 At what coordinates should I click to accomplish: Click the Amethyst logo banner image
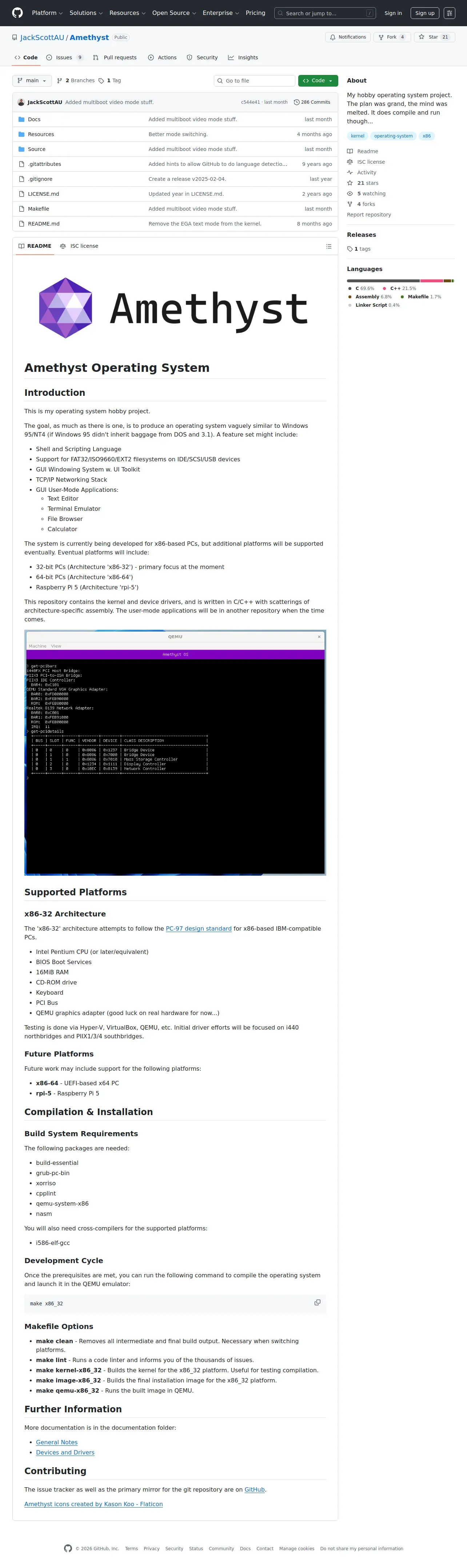point(175,308)
